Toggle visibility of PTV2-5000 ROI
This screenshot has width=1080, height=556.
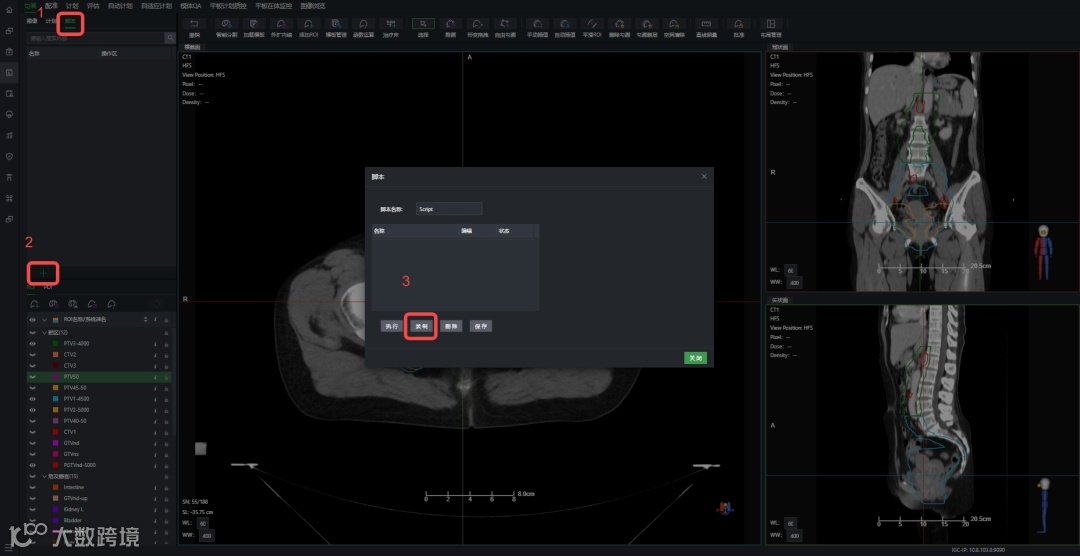click(x=32, y=410)
